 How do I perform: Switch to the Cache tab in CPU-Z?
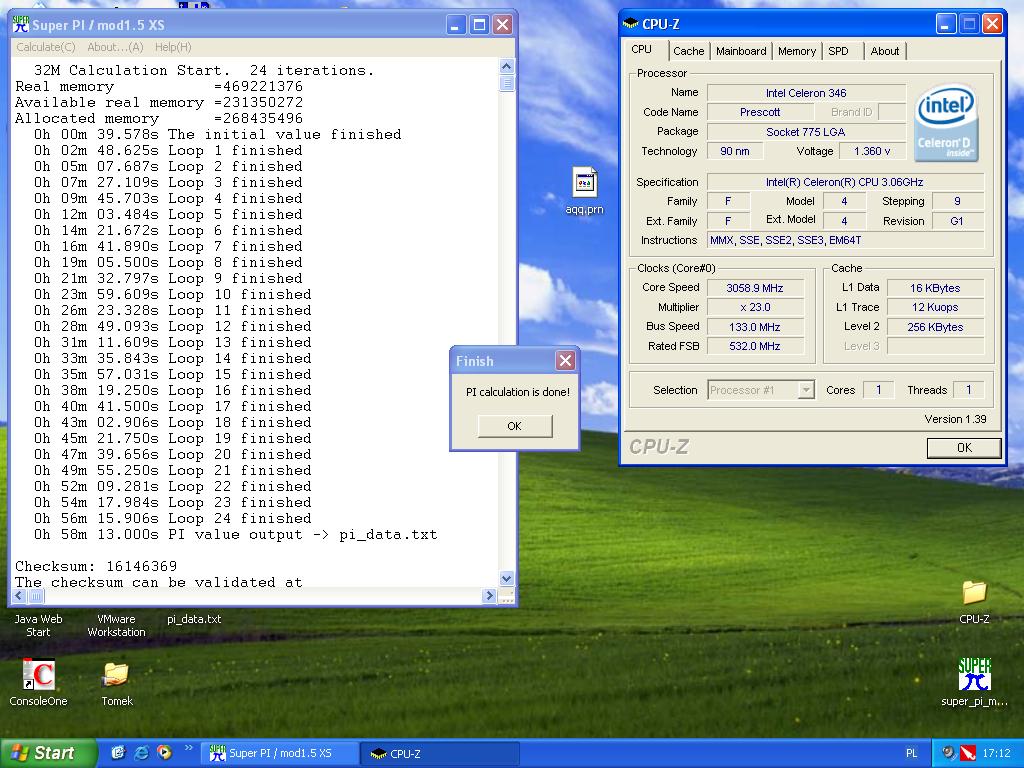(x=688, y=51)
